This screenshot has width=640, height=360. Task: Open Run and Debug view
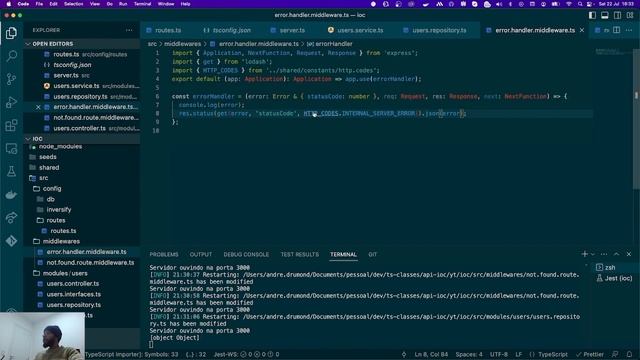[11, 102]
